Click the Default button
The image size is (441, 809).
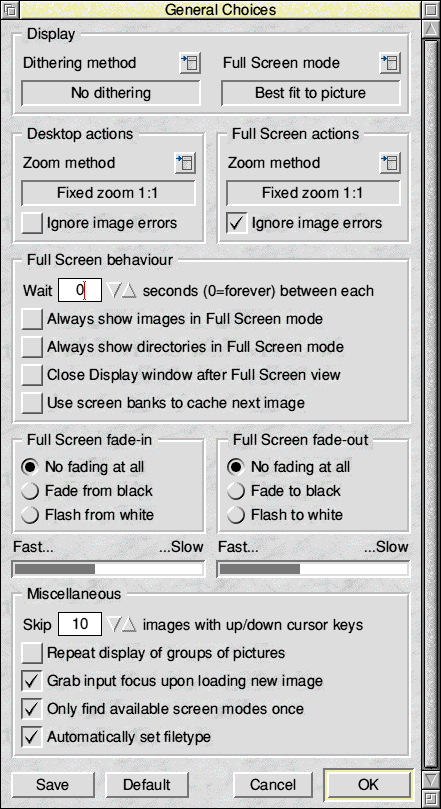pyautogui.click(x=147, y=785)
